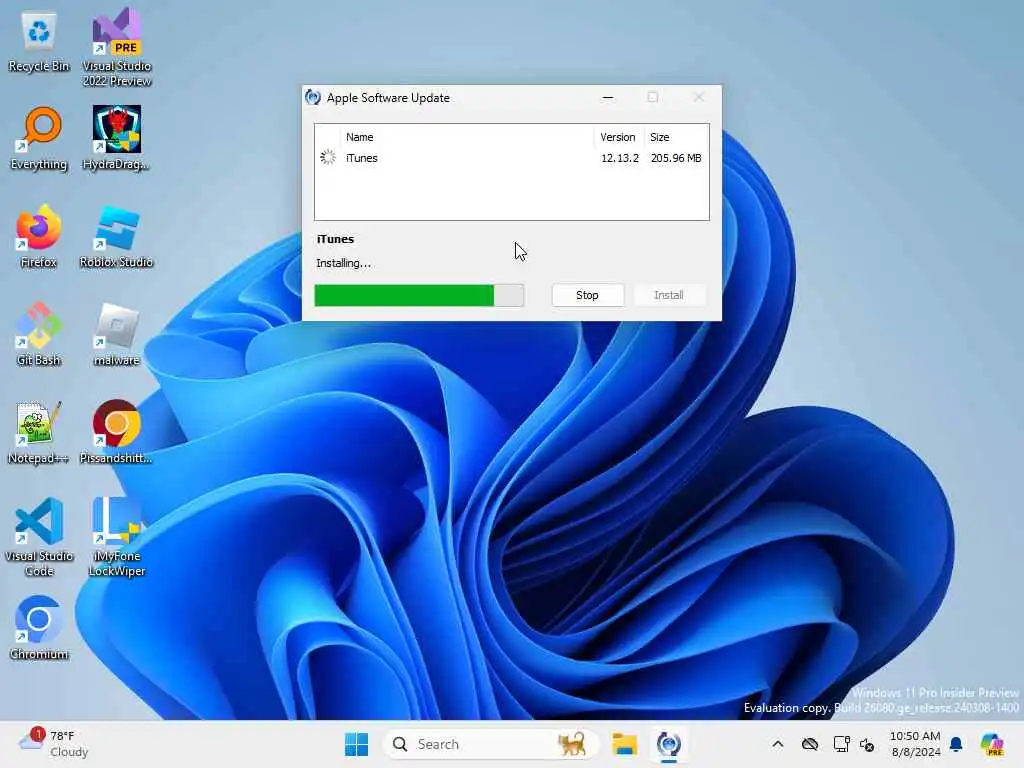Select the Pissandshitt... browser shortcut
Viewport: 1024px width, 768px height.
coord(116,432)
